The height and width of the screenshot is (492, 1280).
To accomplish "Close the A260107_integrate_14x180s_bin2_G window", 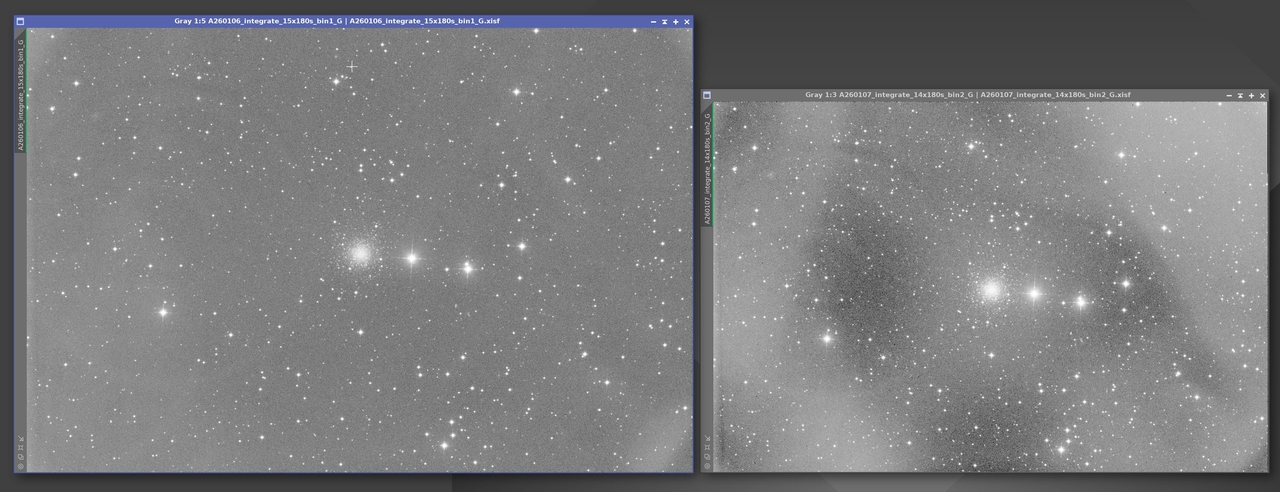I will coord(1261,95).
